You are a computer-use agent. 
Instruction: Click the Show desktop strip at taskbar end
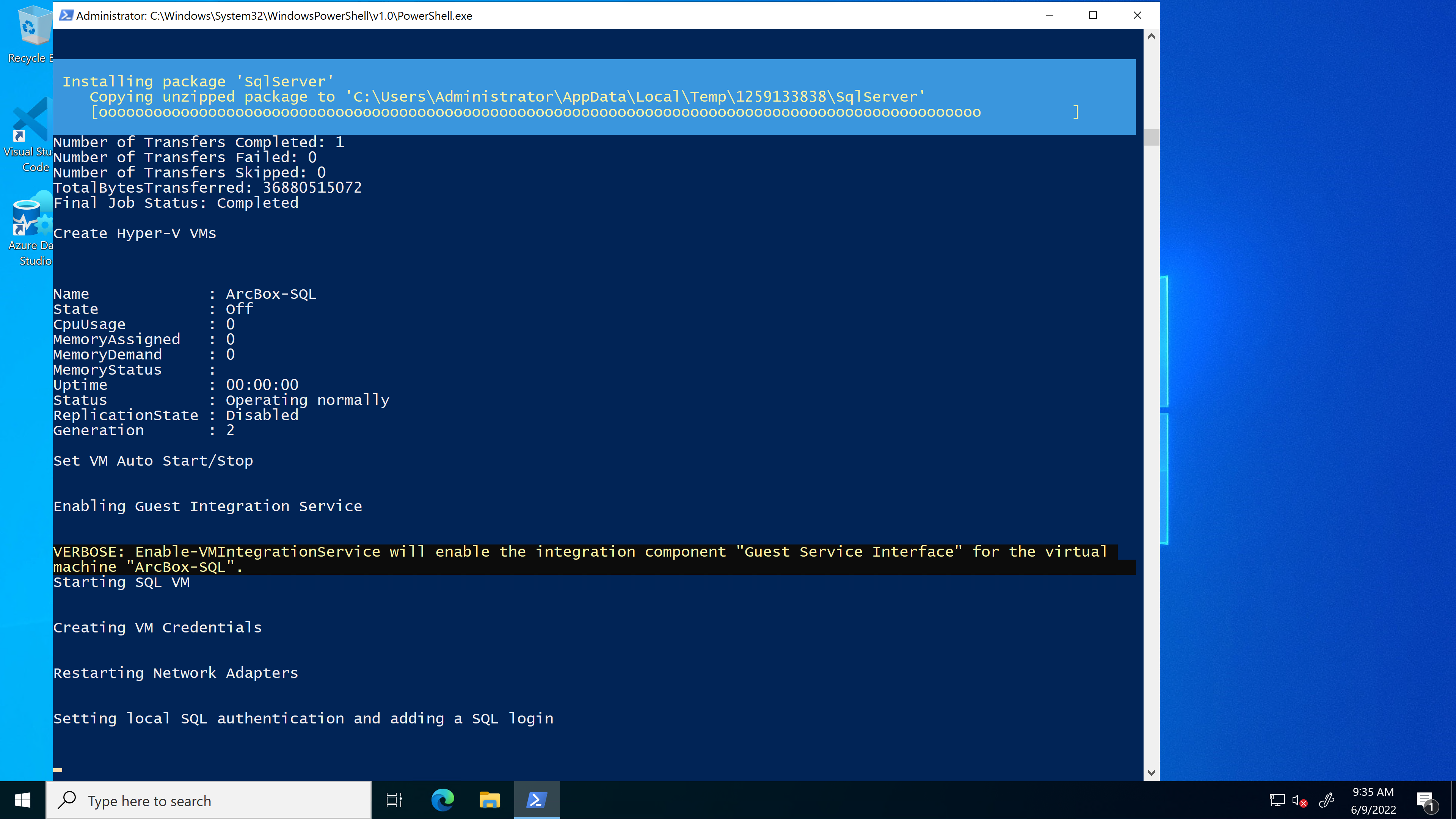[x=1453, y=800]
